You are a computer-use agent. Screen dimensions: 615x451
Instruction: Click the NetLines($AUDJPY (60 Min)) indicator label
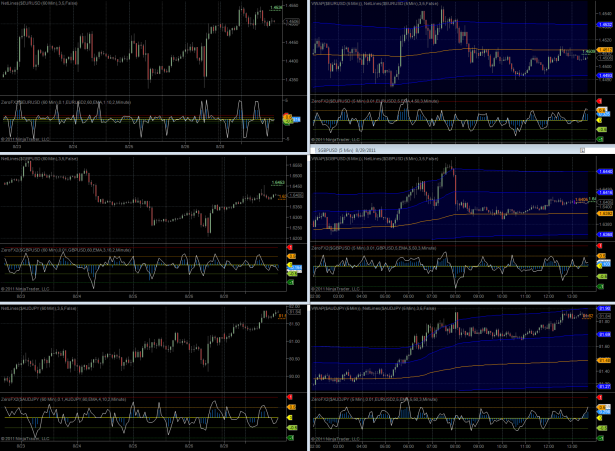coord(39,308)
